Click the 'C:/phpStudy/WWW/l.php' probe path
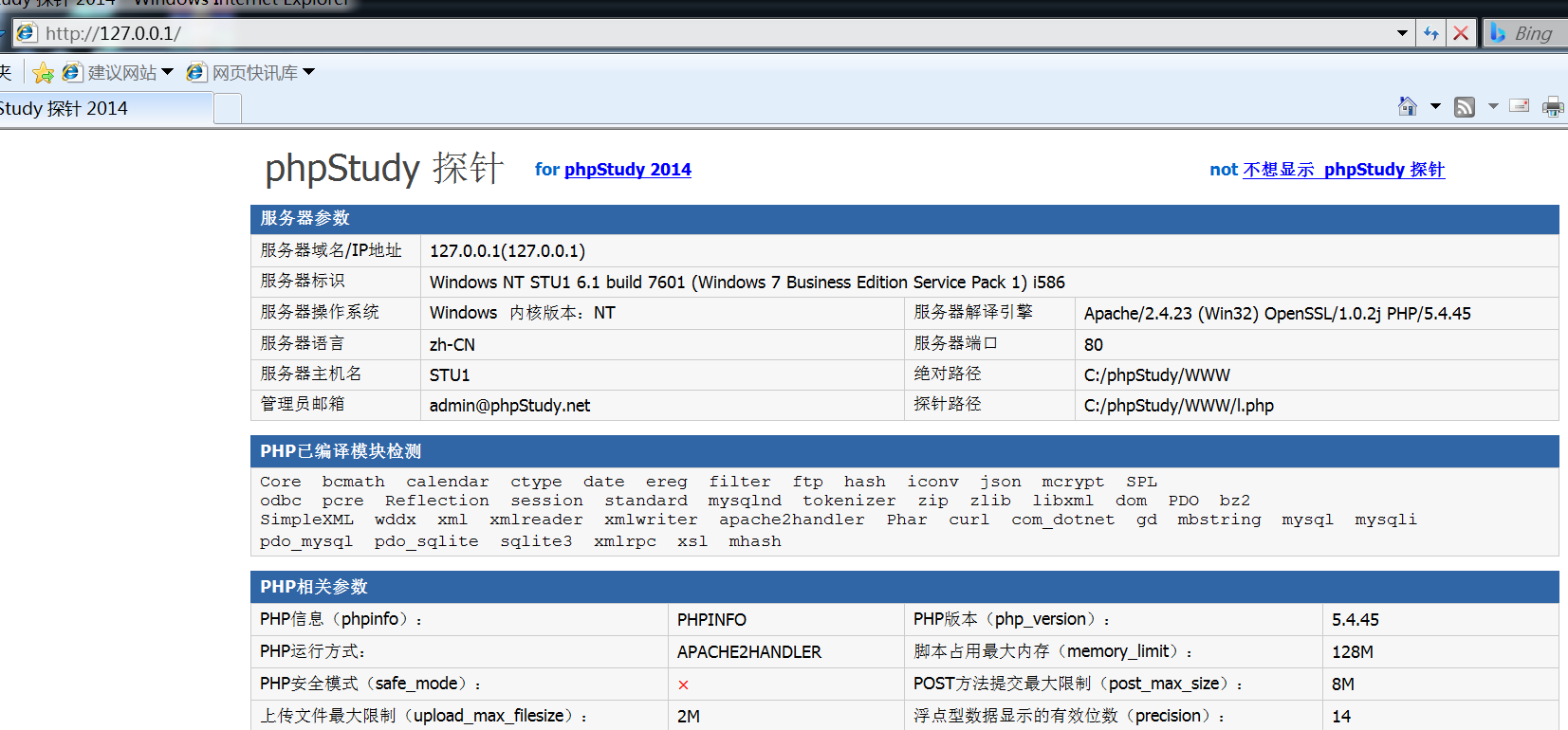Image resolution: width=1568 pixels, height=730 pixels. 1179,406
